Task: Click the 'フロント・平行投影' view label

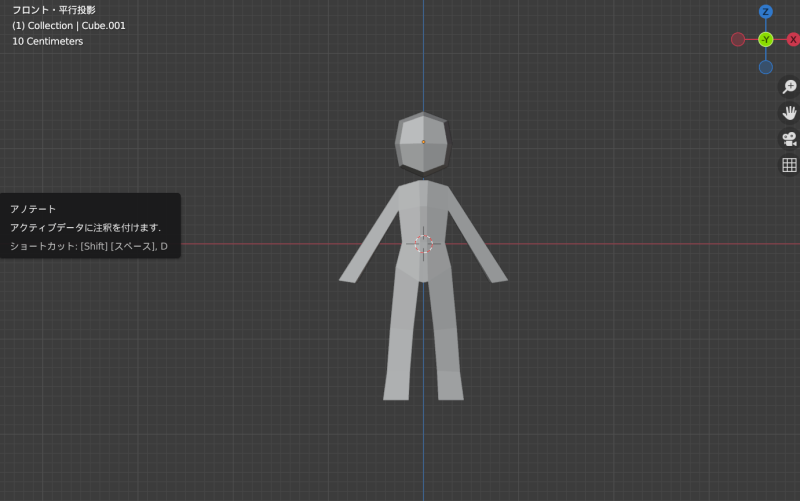Action: coord(54,10)
